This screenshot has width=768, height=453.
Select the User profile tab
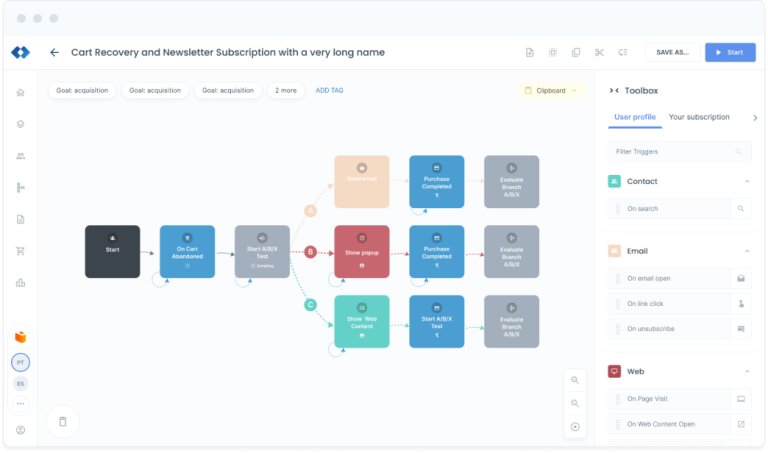[635, 117]
